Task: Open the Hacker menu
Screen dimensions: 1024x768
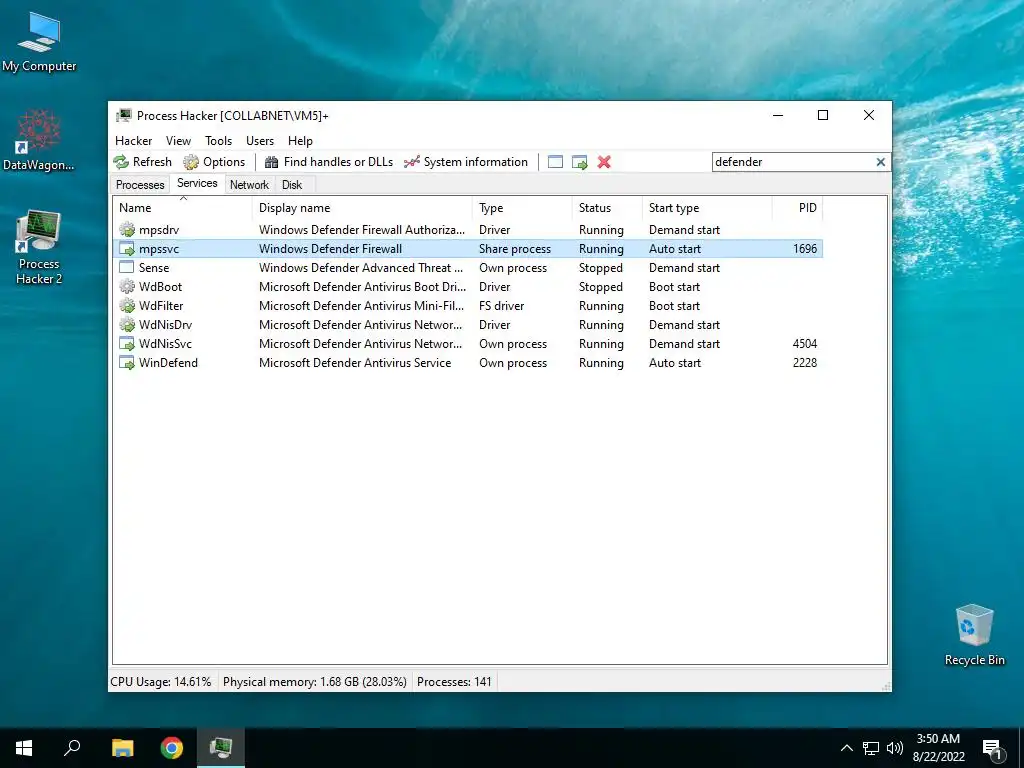Action: 133,140
